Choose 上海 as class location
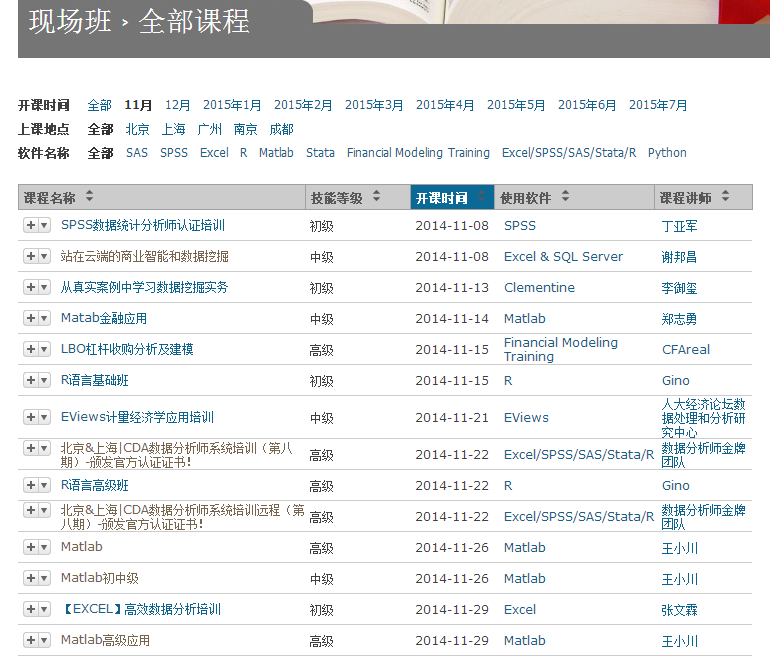Viewport: 770px width, 656px height. 173,129
